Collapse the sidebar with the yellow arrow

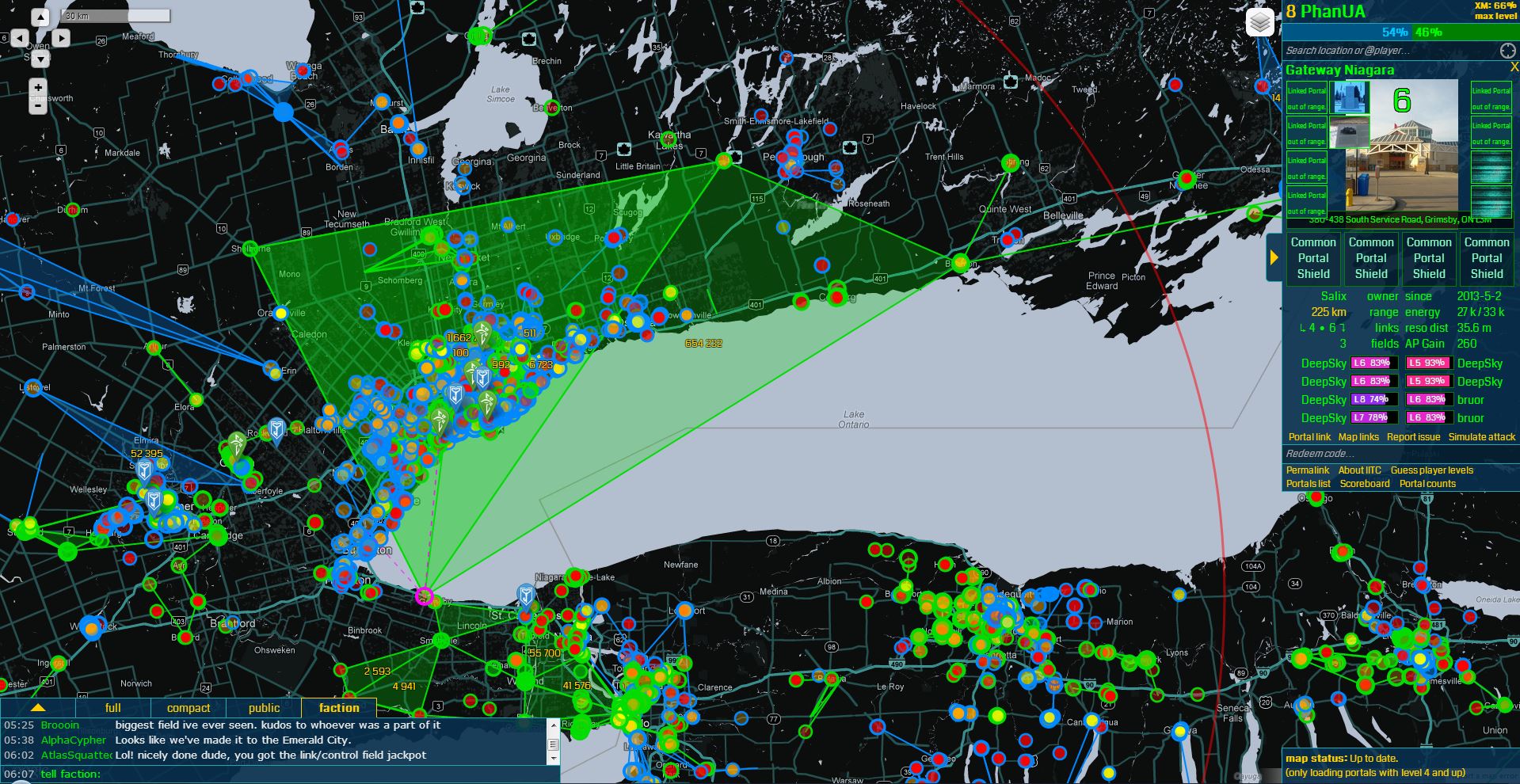(x=1274, y=257)
